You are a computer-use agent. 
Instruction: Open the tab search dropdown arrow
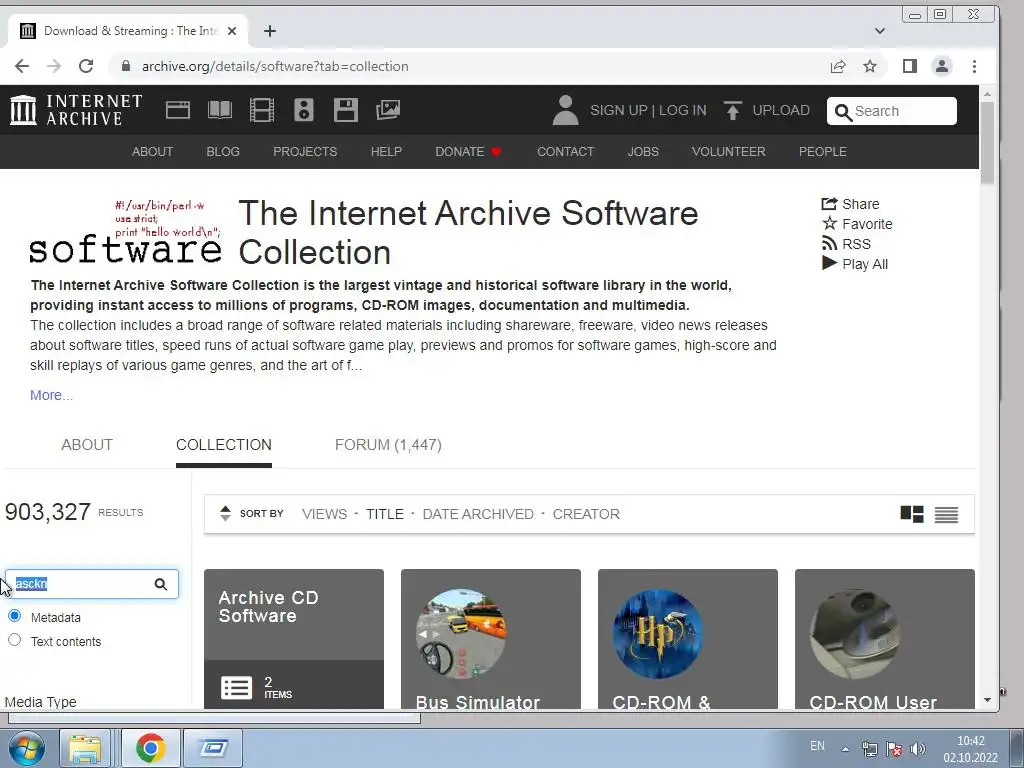coord(880,31)
